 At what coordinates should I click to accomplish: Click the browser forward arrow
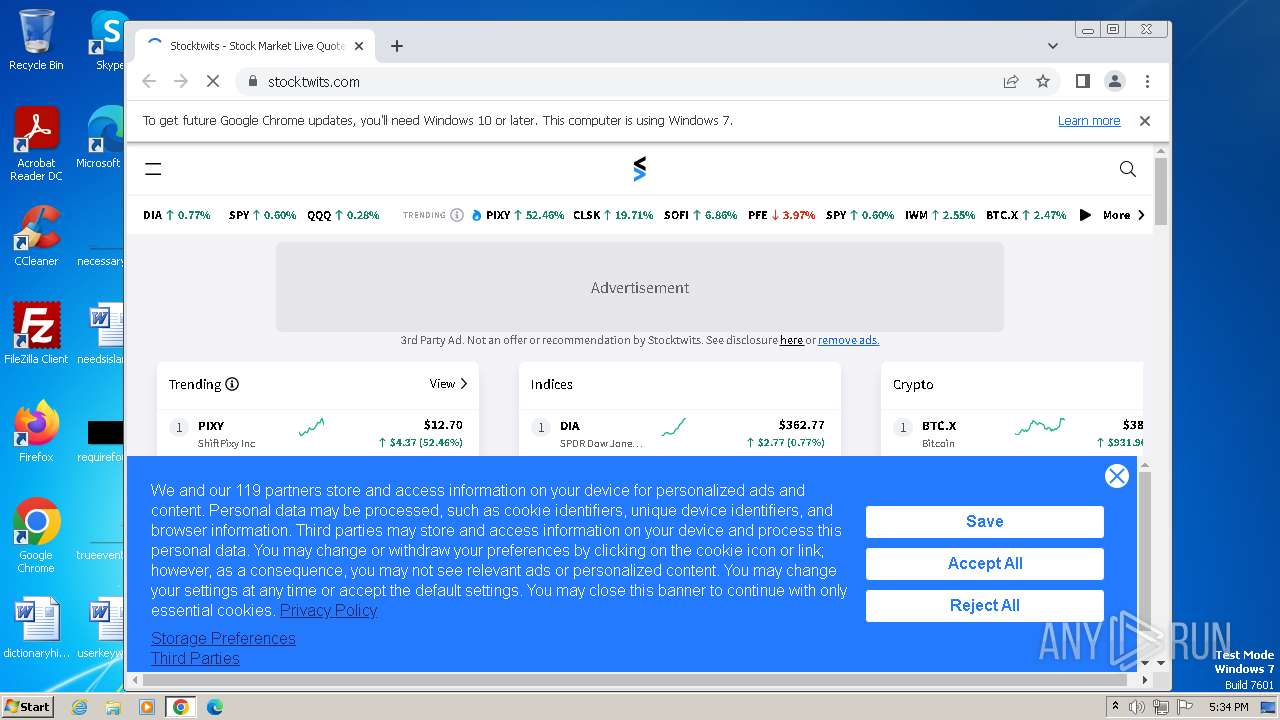[x=181, y=82]
